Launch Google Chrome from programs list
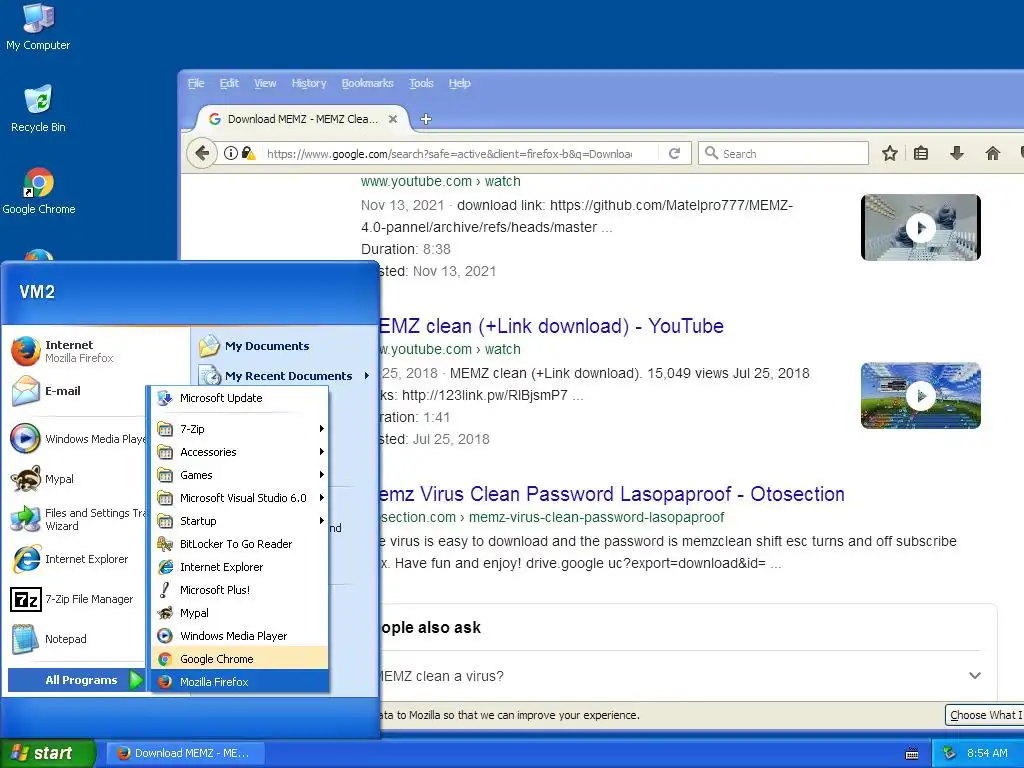The image size is (1024, 768). [240, 659]
